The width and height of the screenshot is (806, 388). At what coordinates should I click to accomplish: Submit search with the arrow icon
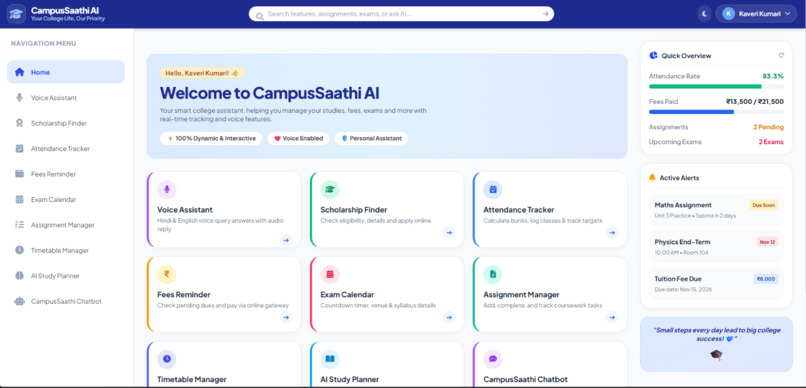point(545,14)
